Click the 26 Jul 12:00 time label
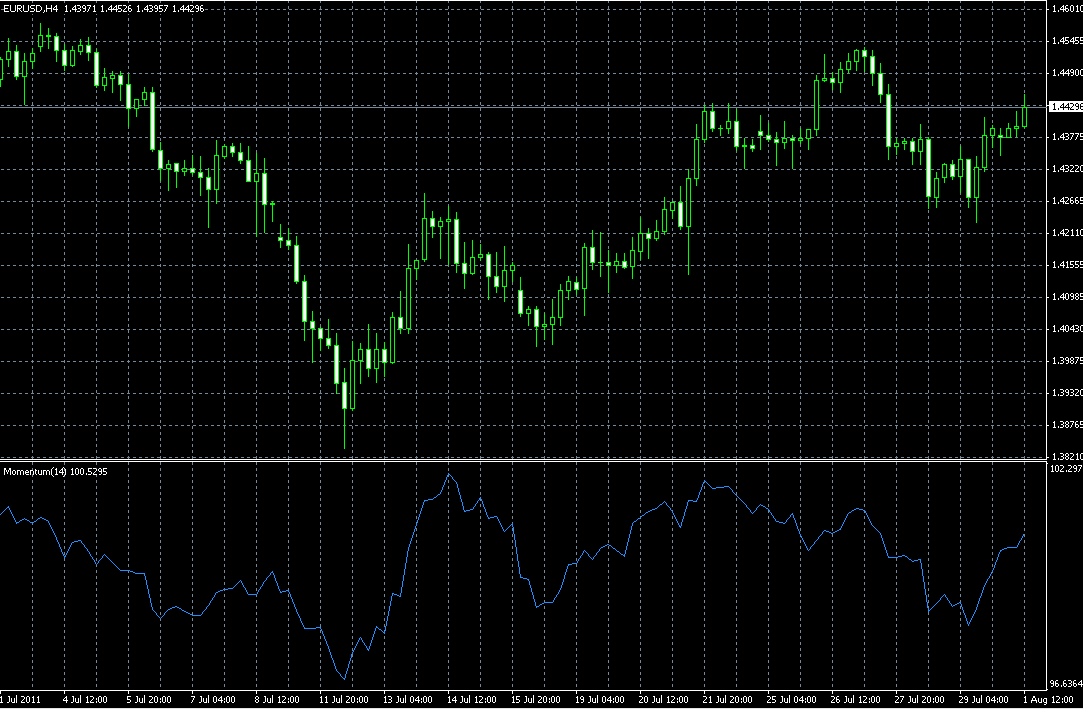The width and height of the screenshot is (1083, 709). click(856, 699)
